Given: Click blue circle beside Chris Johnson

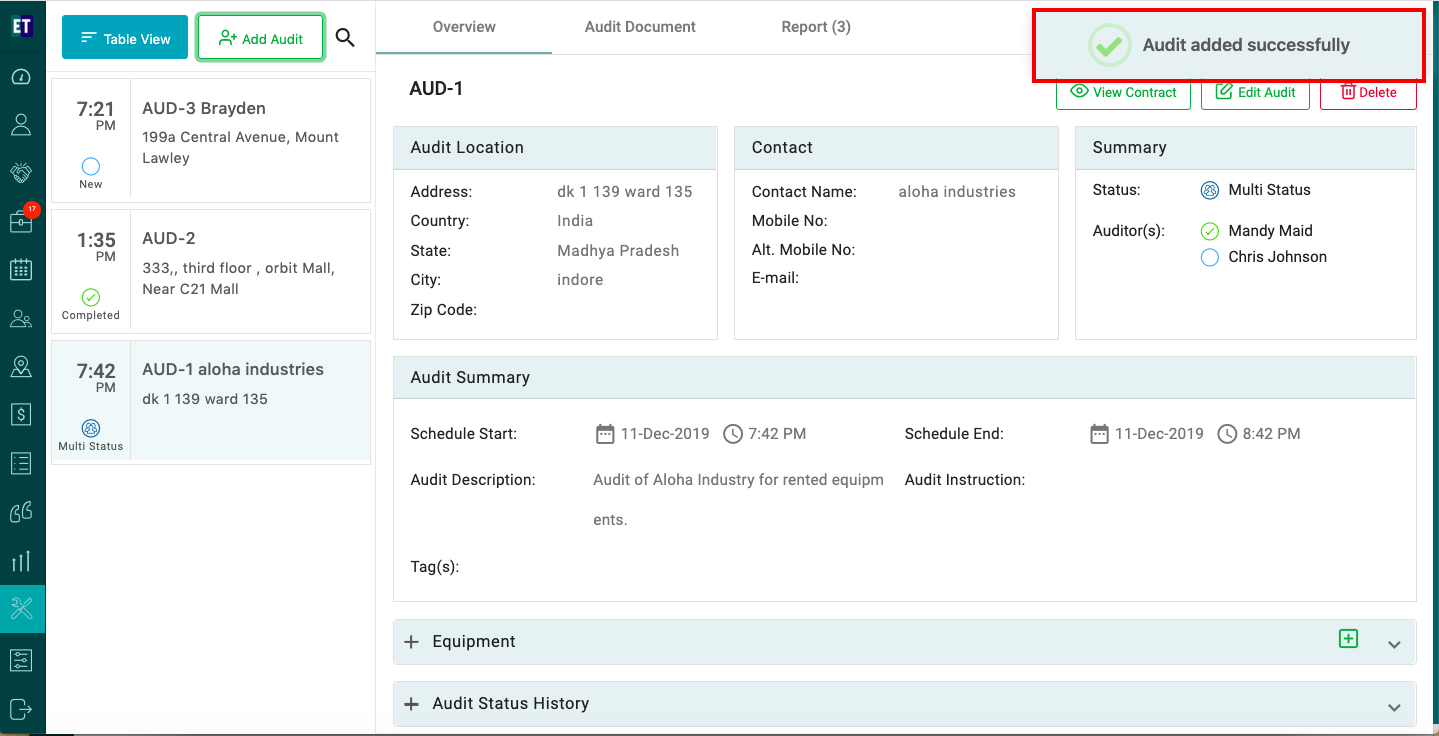Looking at the screenshot, I should 1210,257.
